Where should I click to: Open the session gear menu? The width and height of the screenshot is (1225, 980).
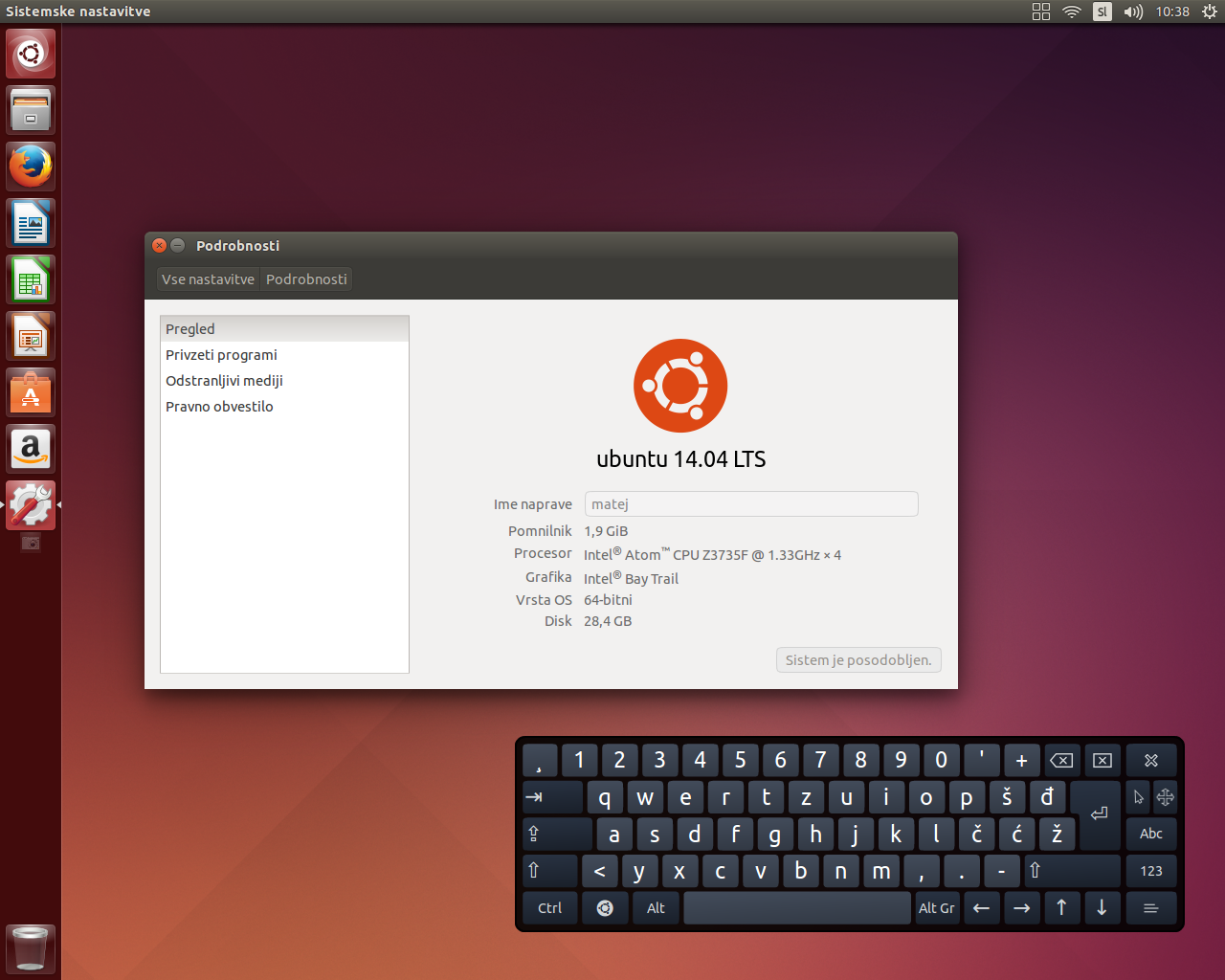click(x=1210, y=11)
